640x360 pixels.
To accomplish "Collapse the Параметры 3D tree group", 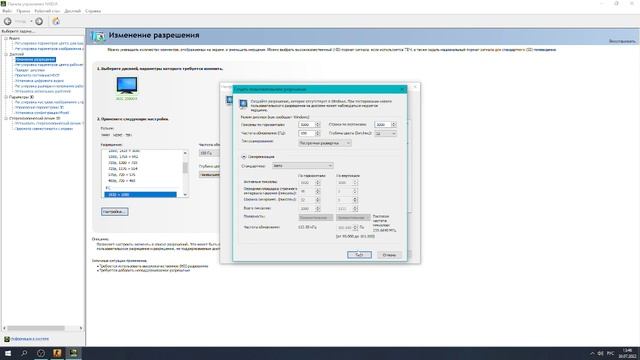I will (x=6, y=98).
